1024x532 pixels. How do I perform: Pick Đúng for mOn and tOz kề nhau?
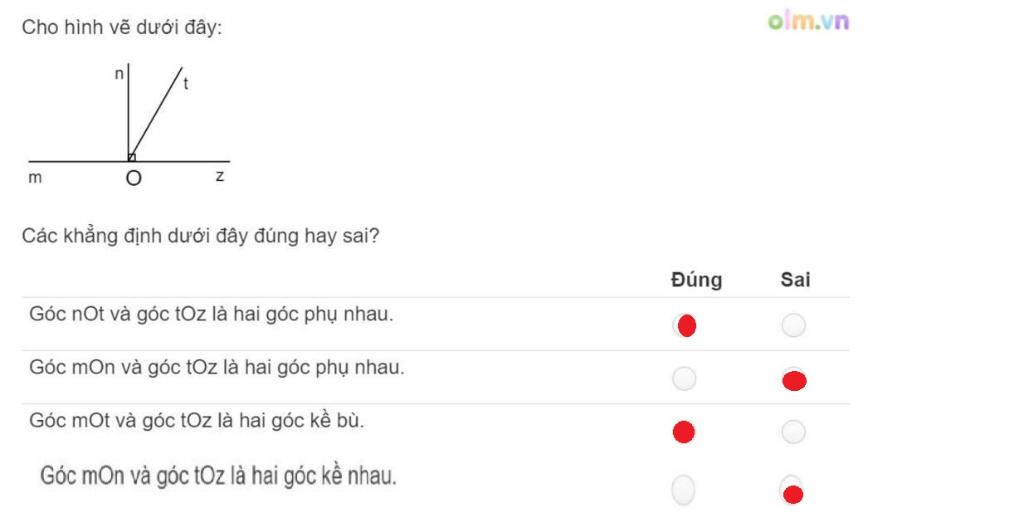click(x=683, y=490)
